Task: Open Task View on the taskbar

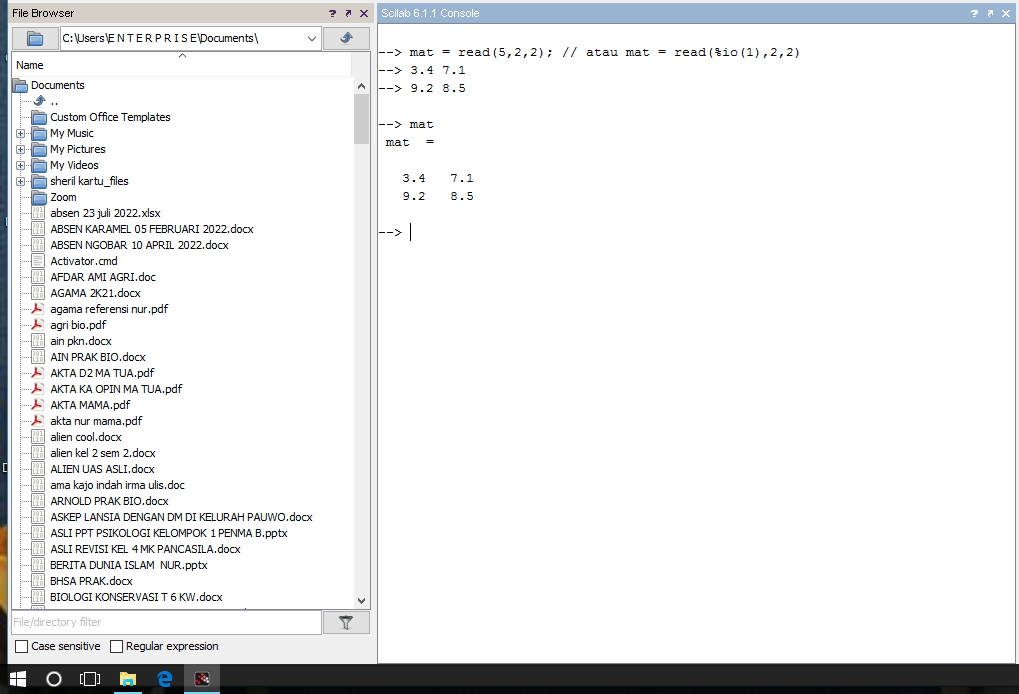Action: (x=90, y=679)
